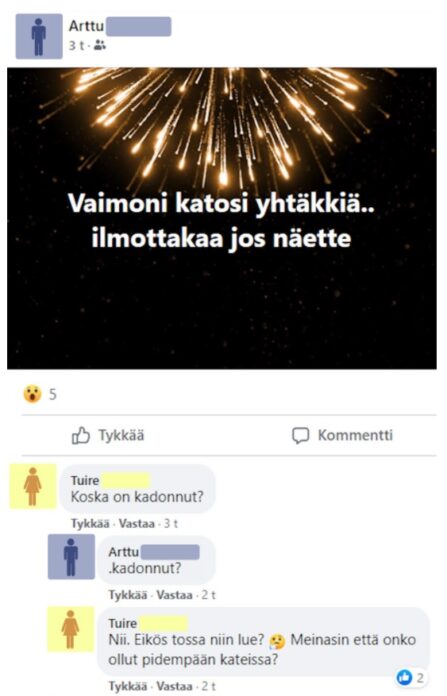The image size is (447, 696).
Task: Click the surprised face reaction emoji
Action: coord(32,394)
